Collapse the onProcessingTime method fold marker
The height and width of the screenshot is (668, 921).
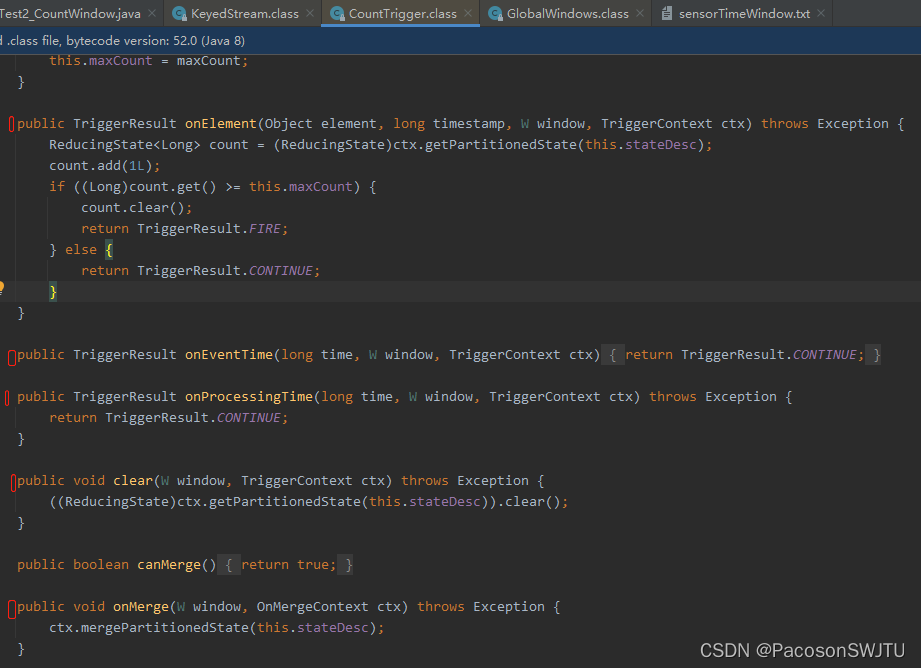7,398
